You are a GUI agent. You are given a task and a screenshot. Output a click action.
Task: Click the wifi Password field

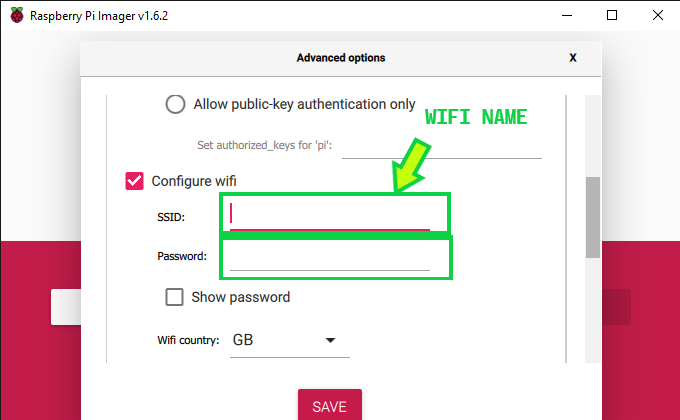330,257
